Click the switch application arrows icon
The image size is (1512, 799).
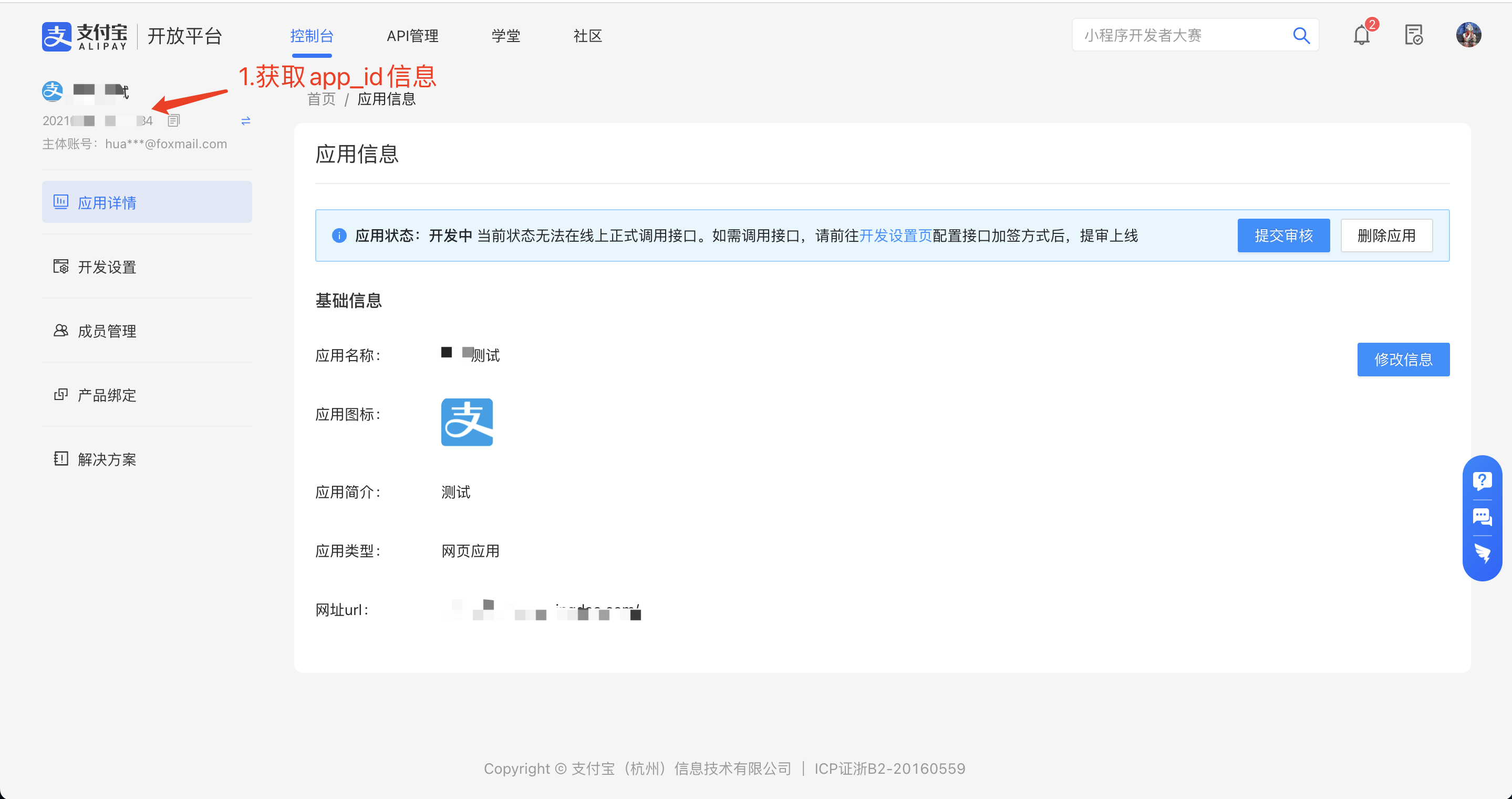245,121
